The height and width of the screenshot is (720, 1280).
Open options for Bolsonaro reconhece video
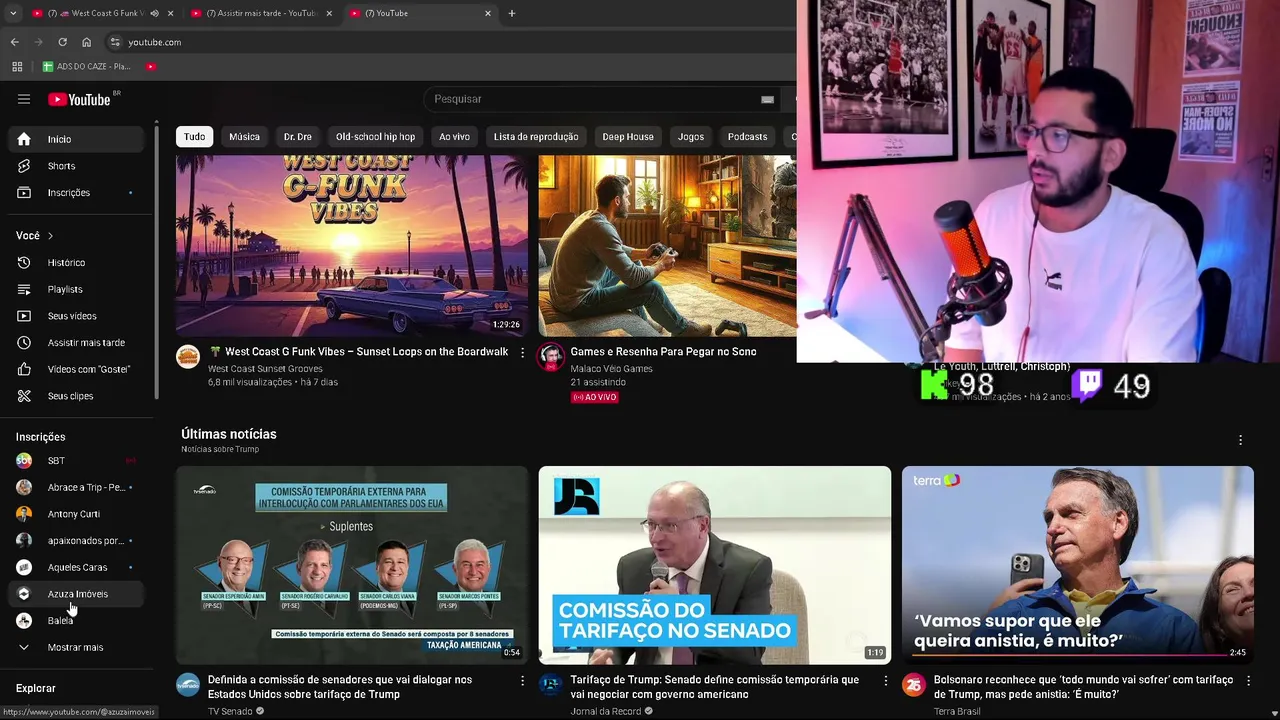pyautogui.click(x=1248, y=681)
